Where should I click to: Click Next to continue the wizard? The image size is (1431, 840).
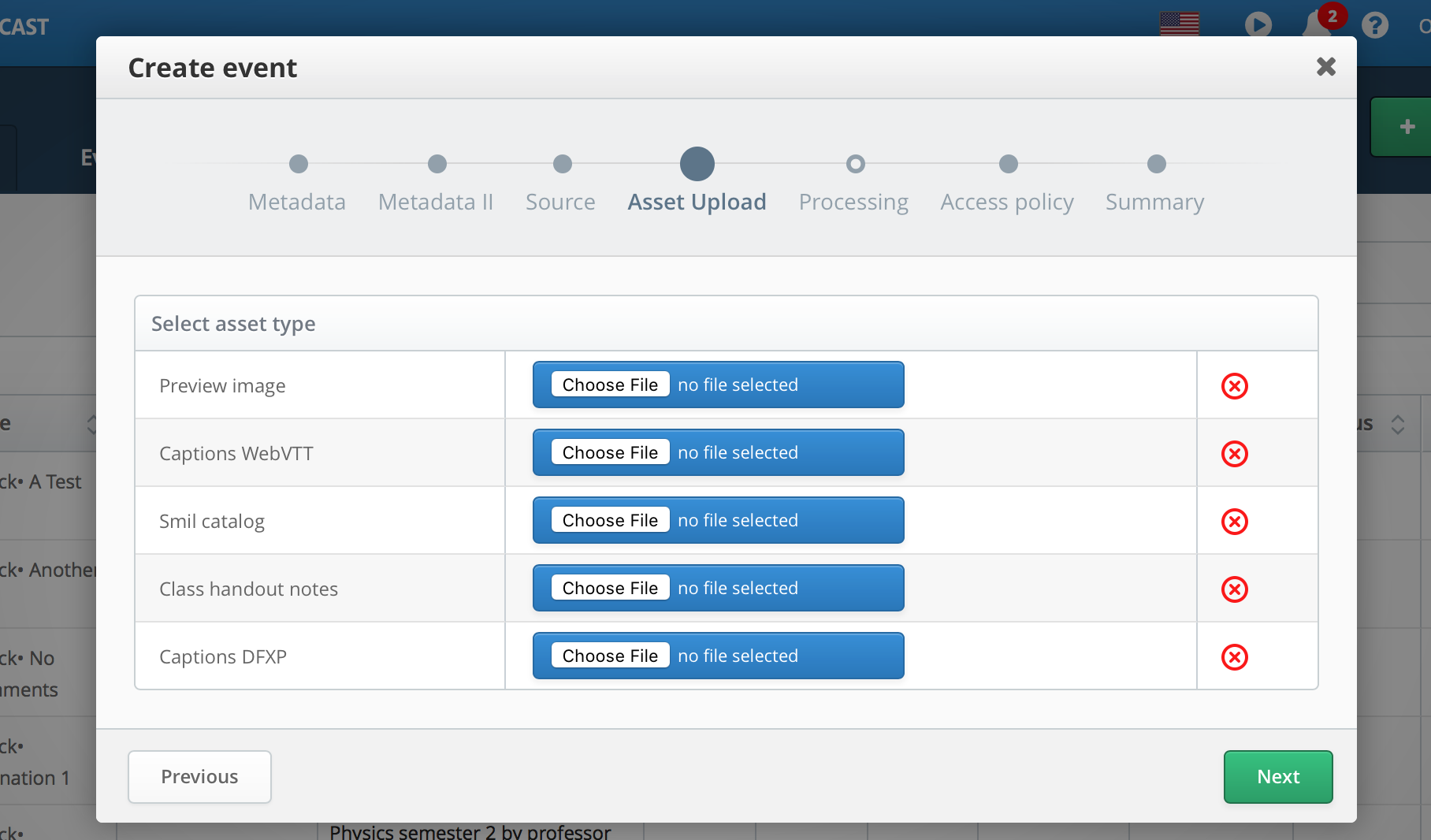(1277, 777)
